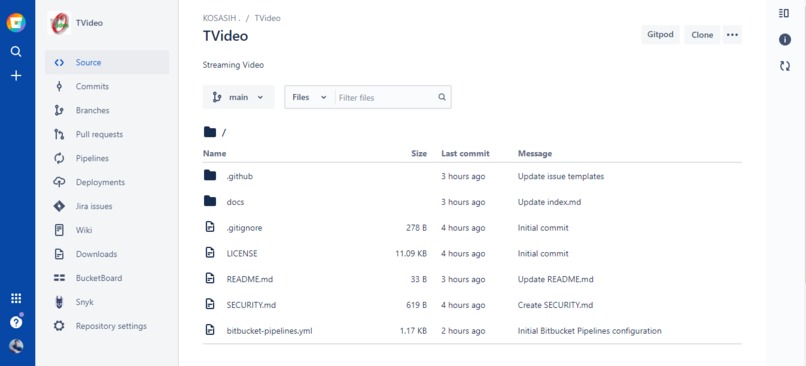Open Downloads in the sidebar

(107, 254)
